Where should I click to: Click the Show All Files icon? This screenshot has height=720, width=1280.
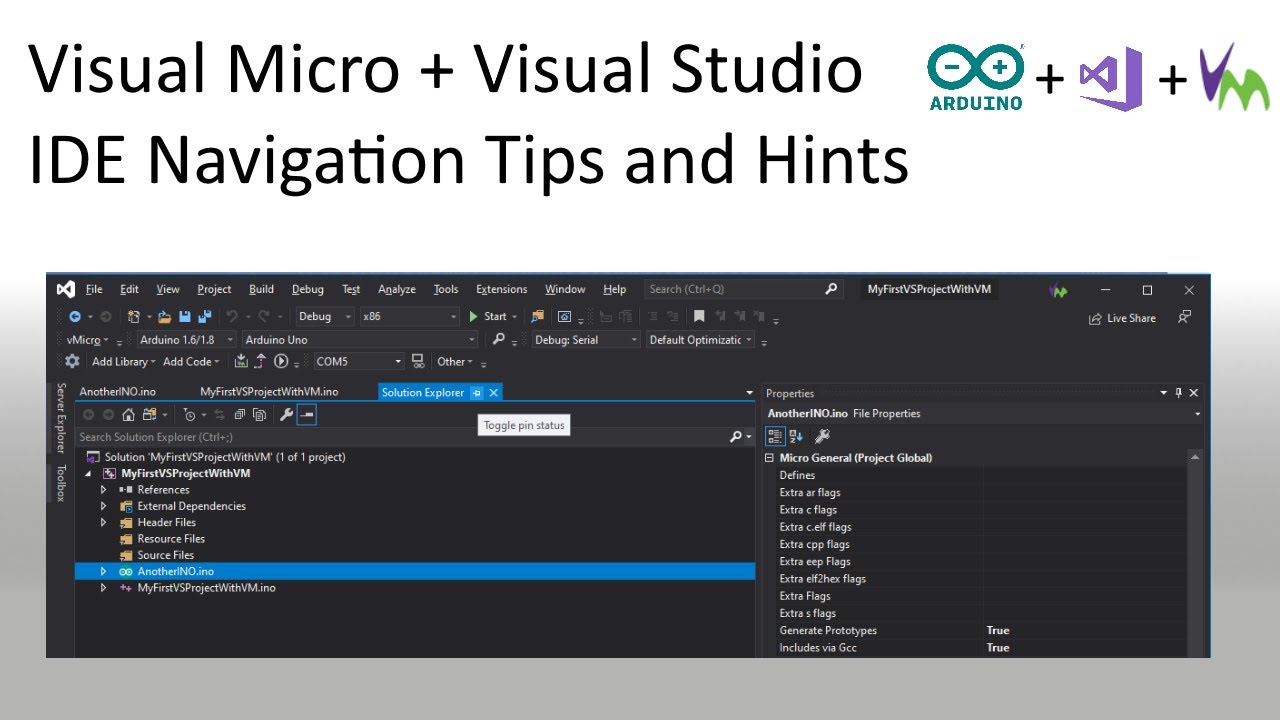(x=259, y=414)
